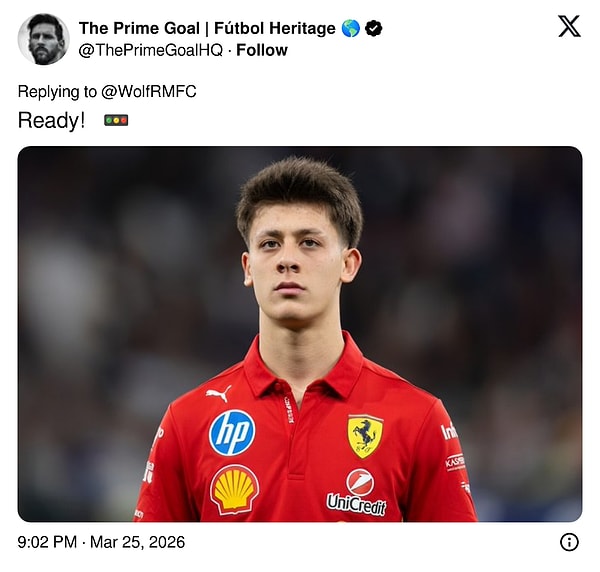600x572 pixels.
Task: Open The Prime Goal profile avatar
Action: [43, 39]
